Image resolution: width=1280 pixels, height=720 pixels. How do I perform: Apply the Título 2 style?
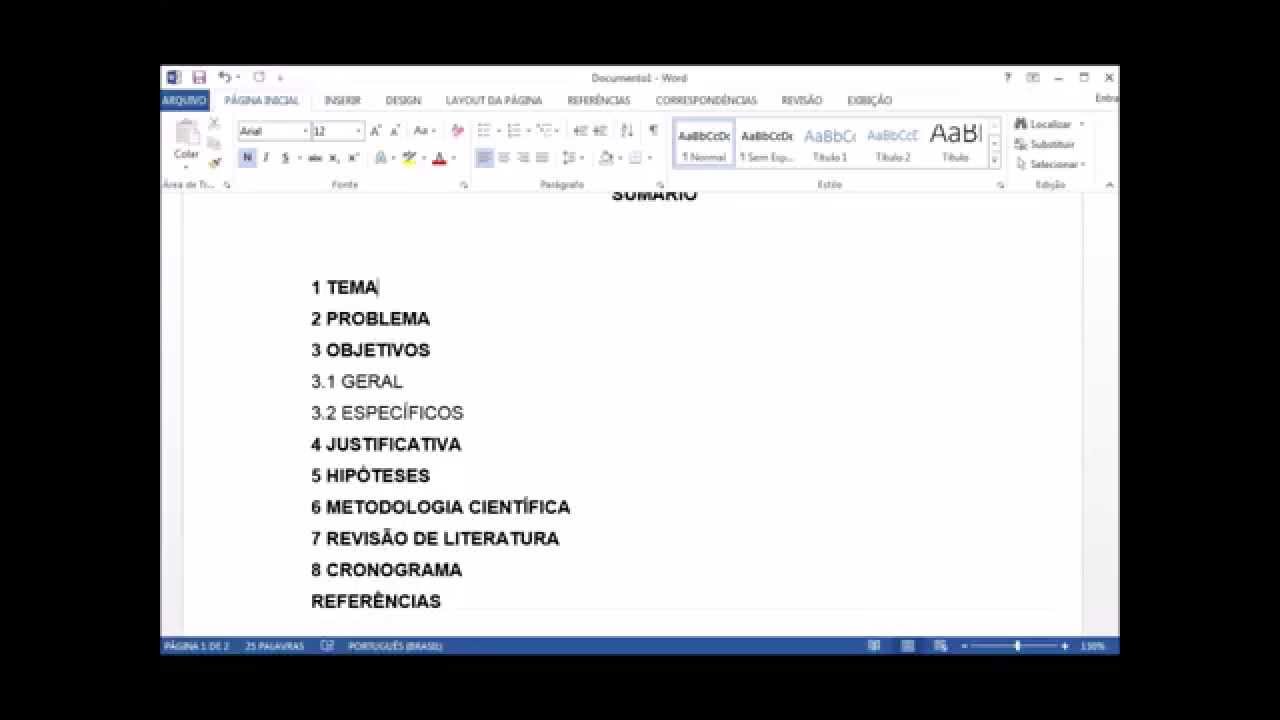pos(893,143)
